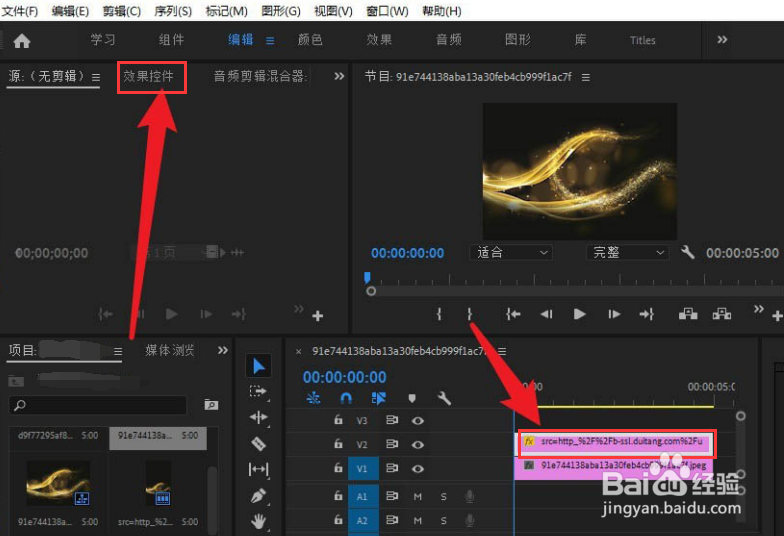
Task: Select the Ripple Edit tool
Action: 258,417
